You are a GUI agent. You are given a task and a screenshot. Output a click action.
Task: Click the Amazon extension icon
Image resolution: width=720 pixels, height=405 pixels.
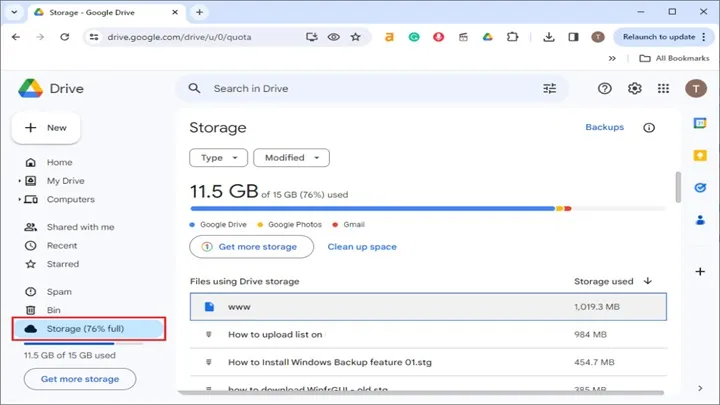389,37
